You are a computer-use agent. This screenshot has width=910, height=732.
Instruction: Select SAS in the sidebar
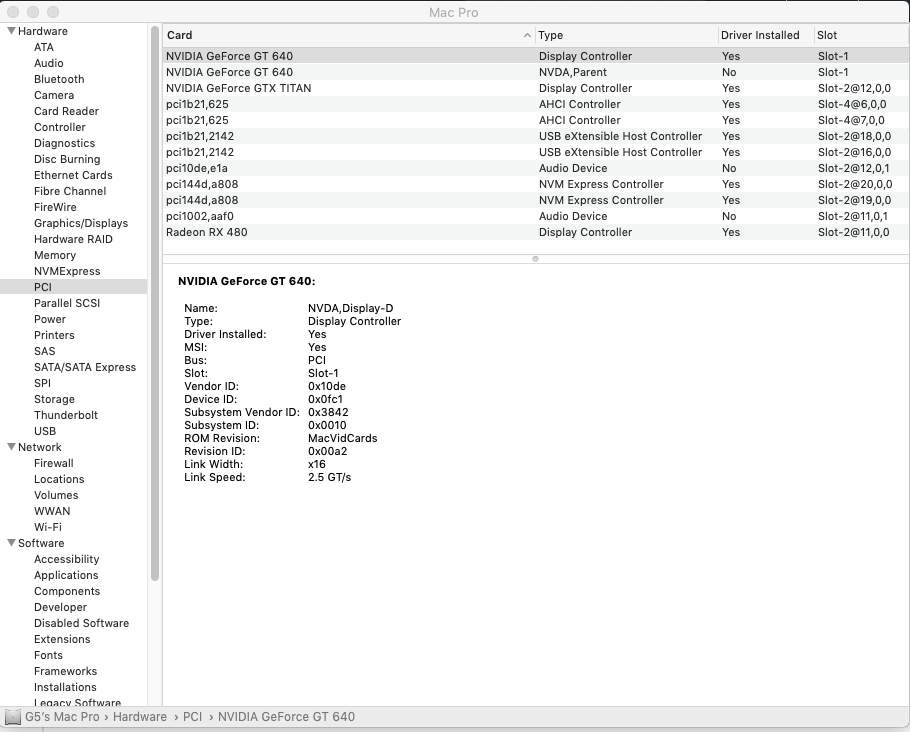pos(45,351)
